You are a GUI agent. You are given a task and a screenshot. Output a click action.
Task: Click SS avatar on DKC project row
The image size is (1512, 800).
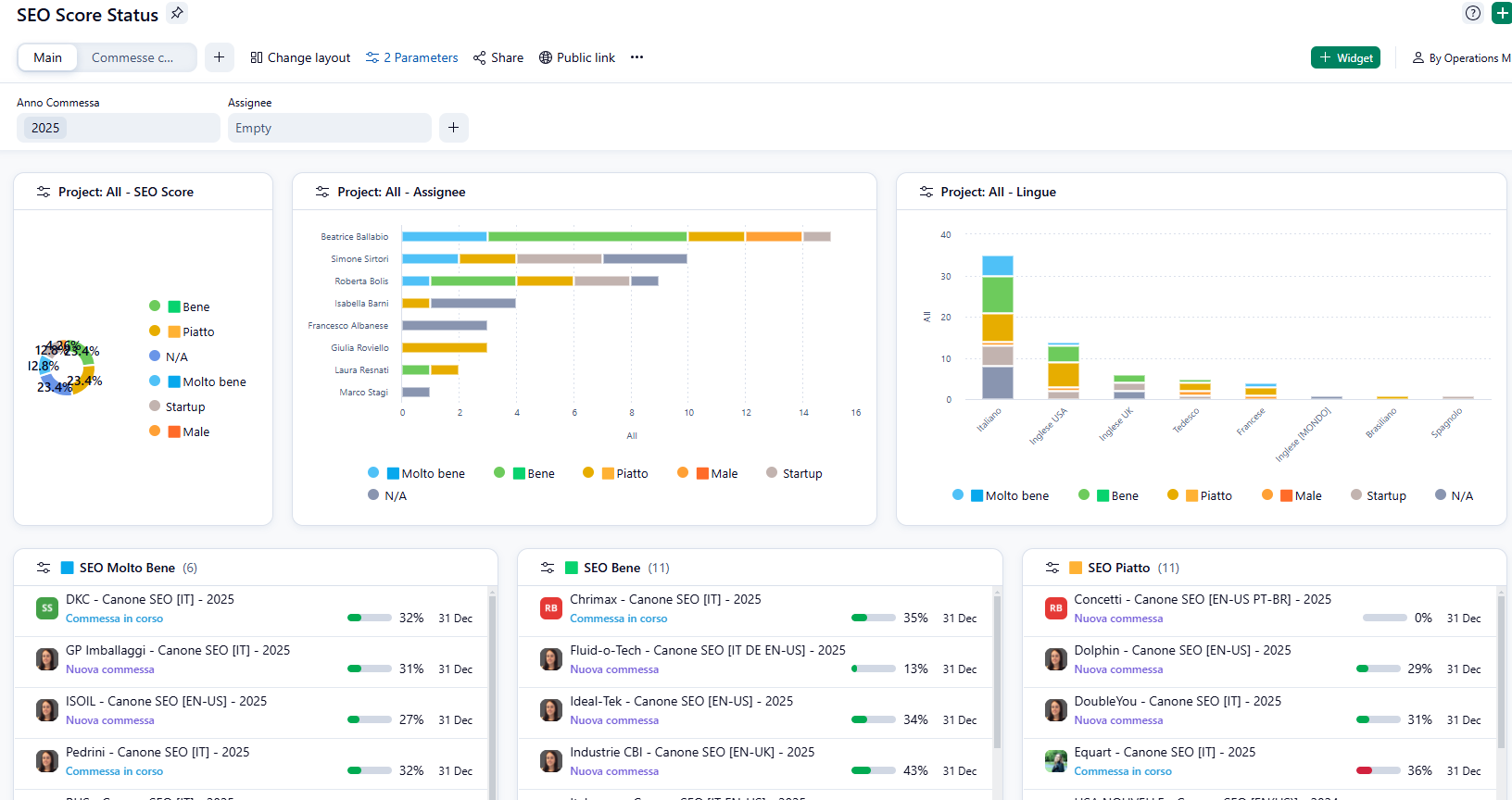click(x=47, y=608)
